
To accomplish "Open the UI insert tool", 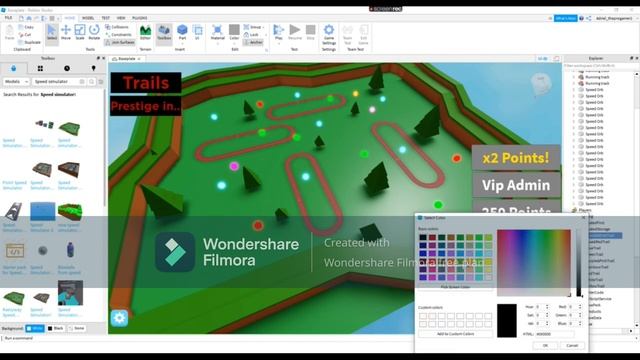I will pos(197,32).
